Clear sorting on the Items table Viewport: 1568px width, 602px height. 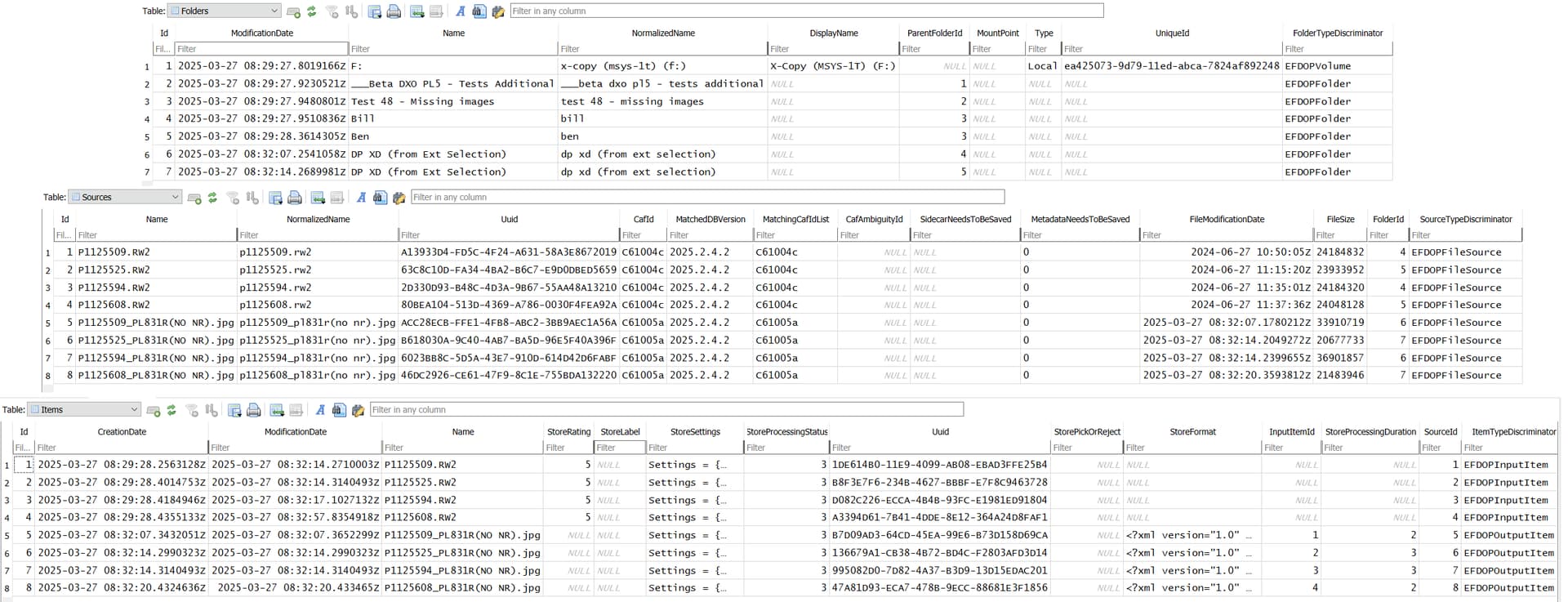point(212,410)
